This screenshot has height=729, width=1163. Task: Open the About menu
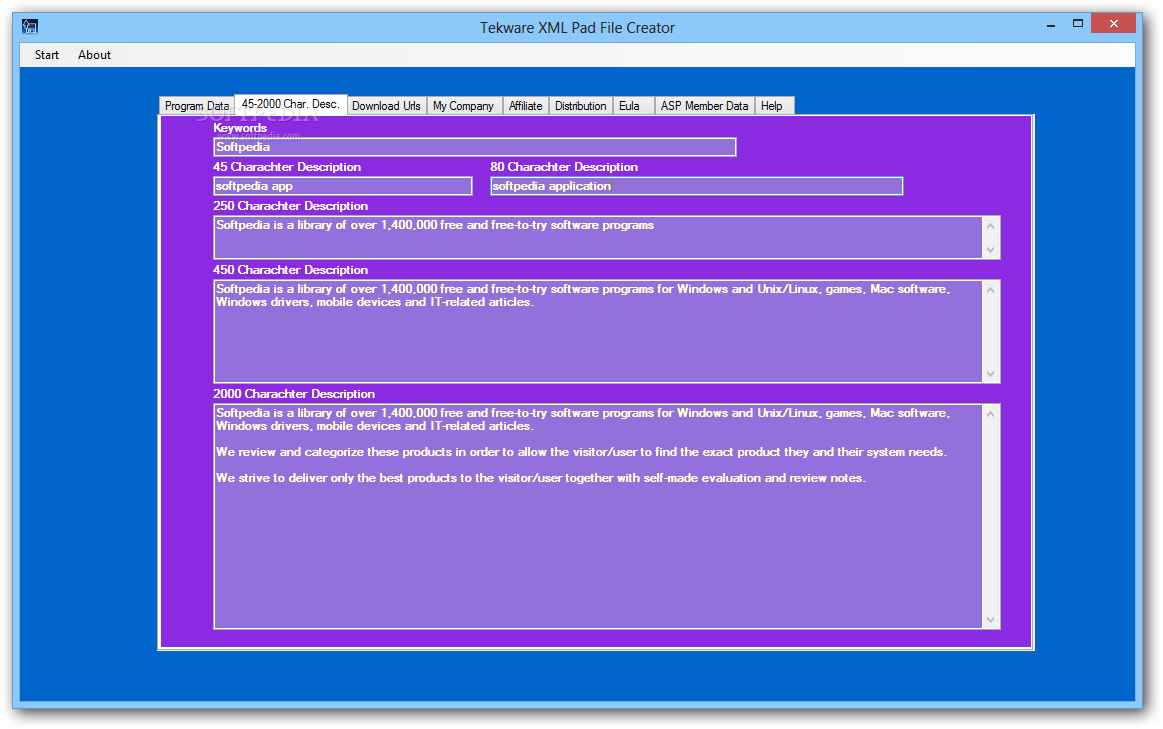(94, 55)
